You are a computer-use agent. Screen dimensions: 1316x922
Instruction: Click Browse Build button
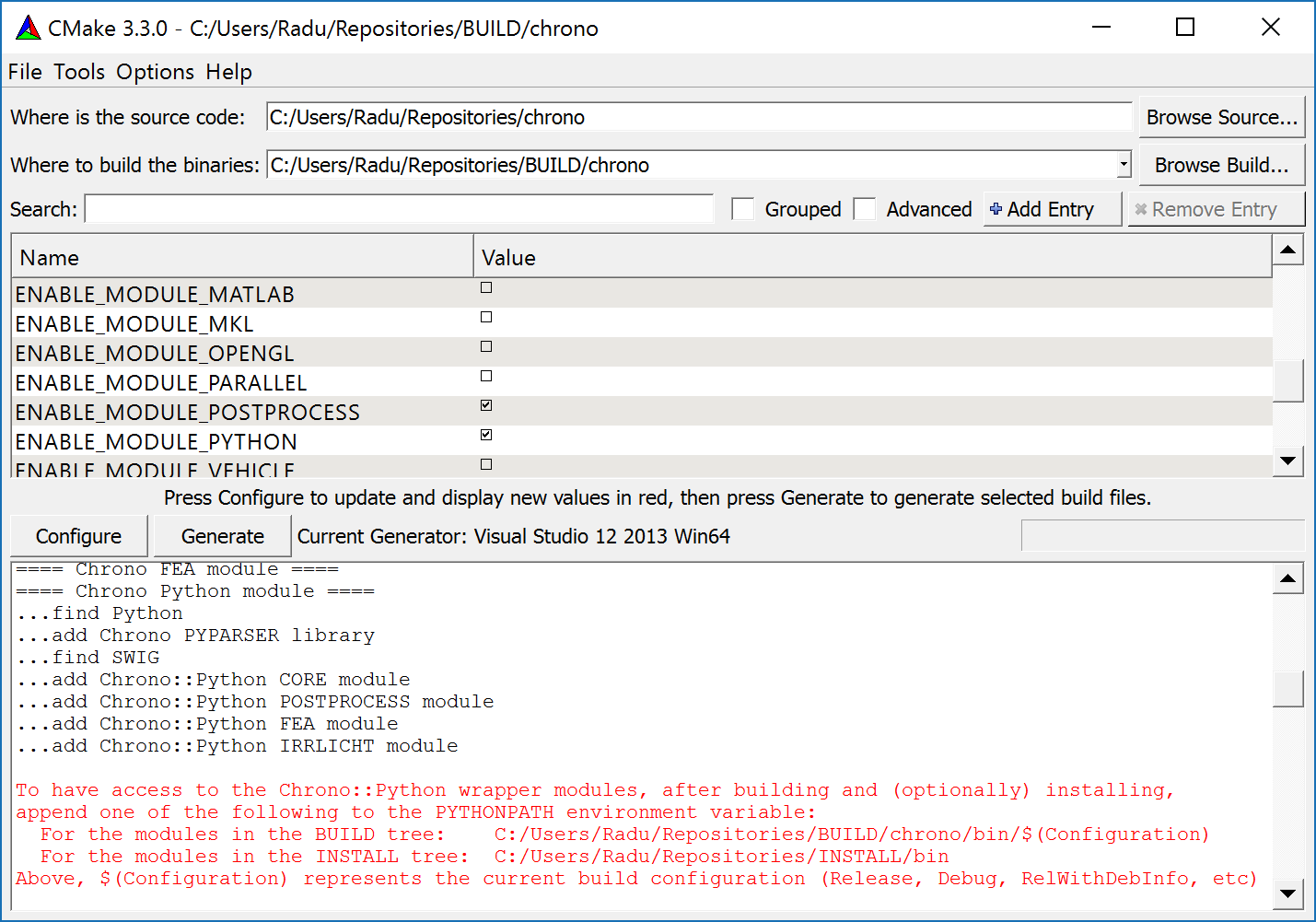coord(1222,165)
